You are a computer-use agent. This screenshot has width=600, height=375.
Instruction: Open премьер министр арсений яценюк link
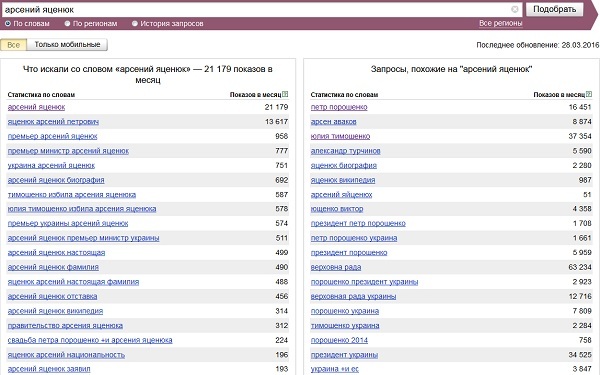point(68,151)
